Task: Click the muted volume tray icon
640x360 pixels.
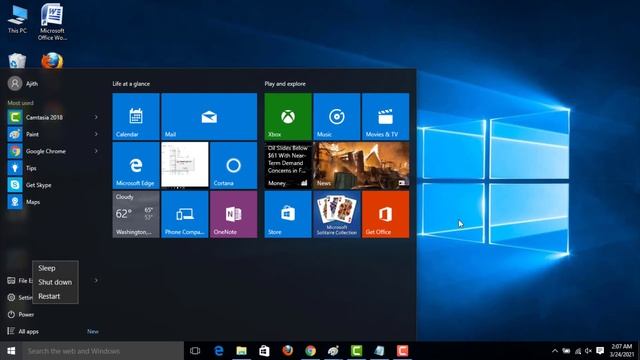Action: tap(588, 351)
